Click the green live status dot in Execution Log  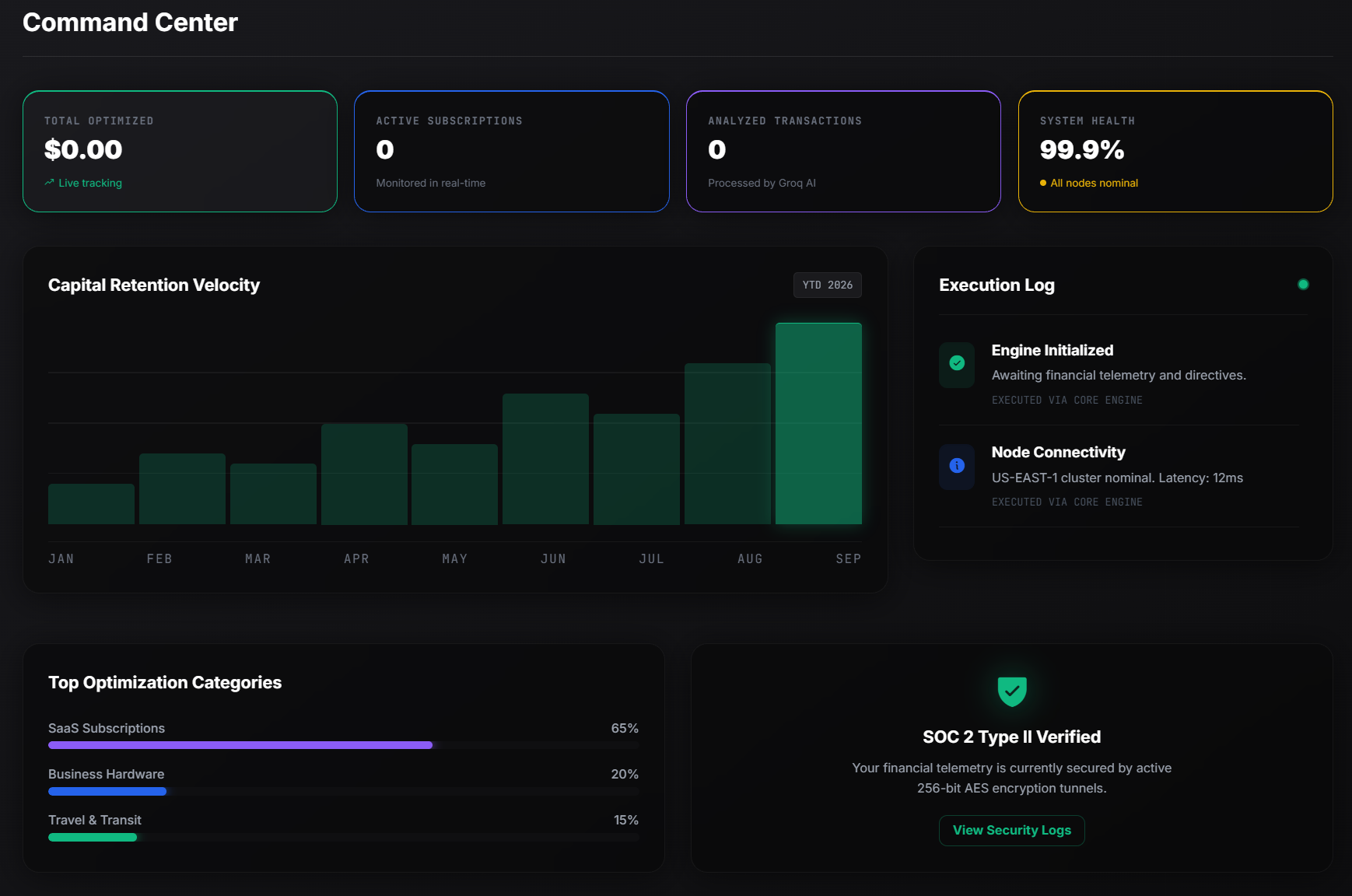click(1303, 285)
